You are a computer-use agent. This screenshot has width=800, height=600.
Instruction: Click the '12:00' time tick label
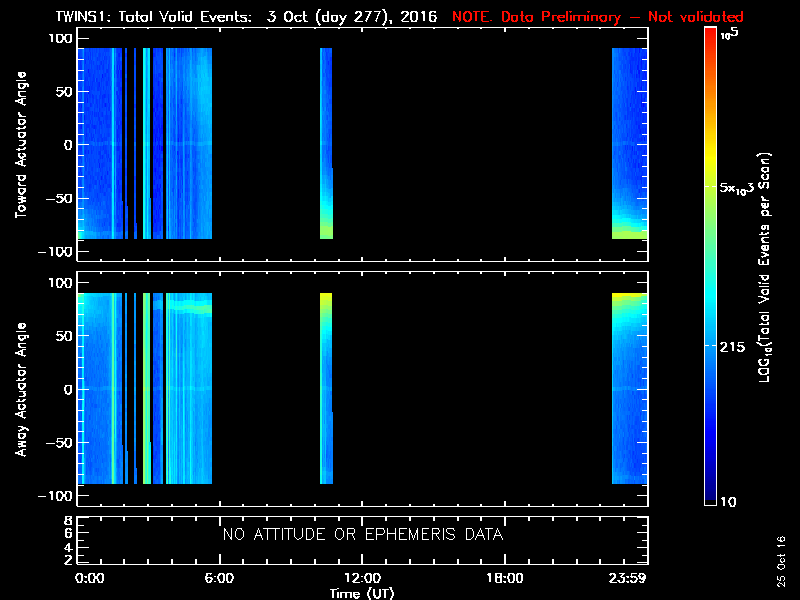coord(362,578)
